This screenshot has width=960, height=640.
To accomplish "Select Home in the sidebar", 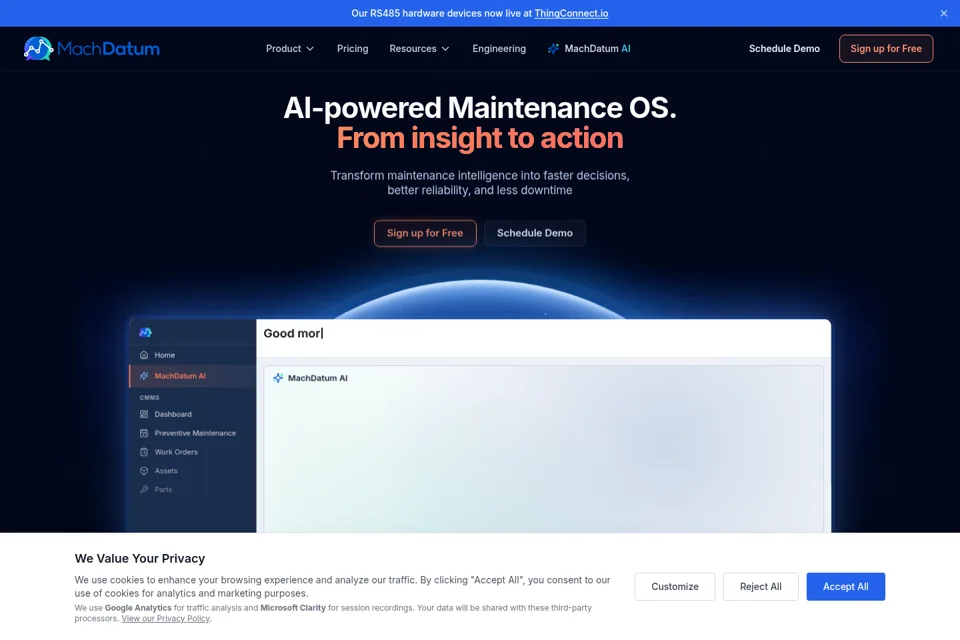I will tap(192, 355).
